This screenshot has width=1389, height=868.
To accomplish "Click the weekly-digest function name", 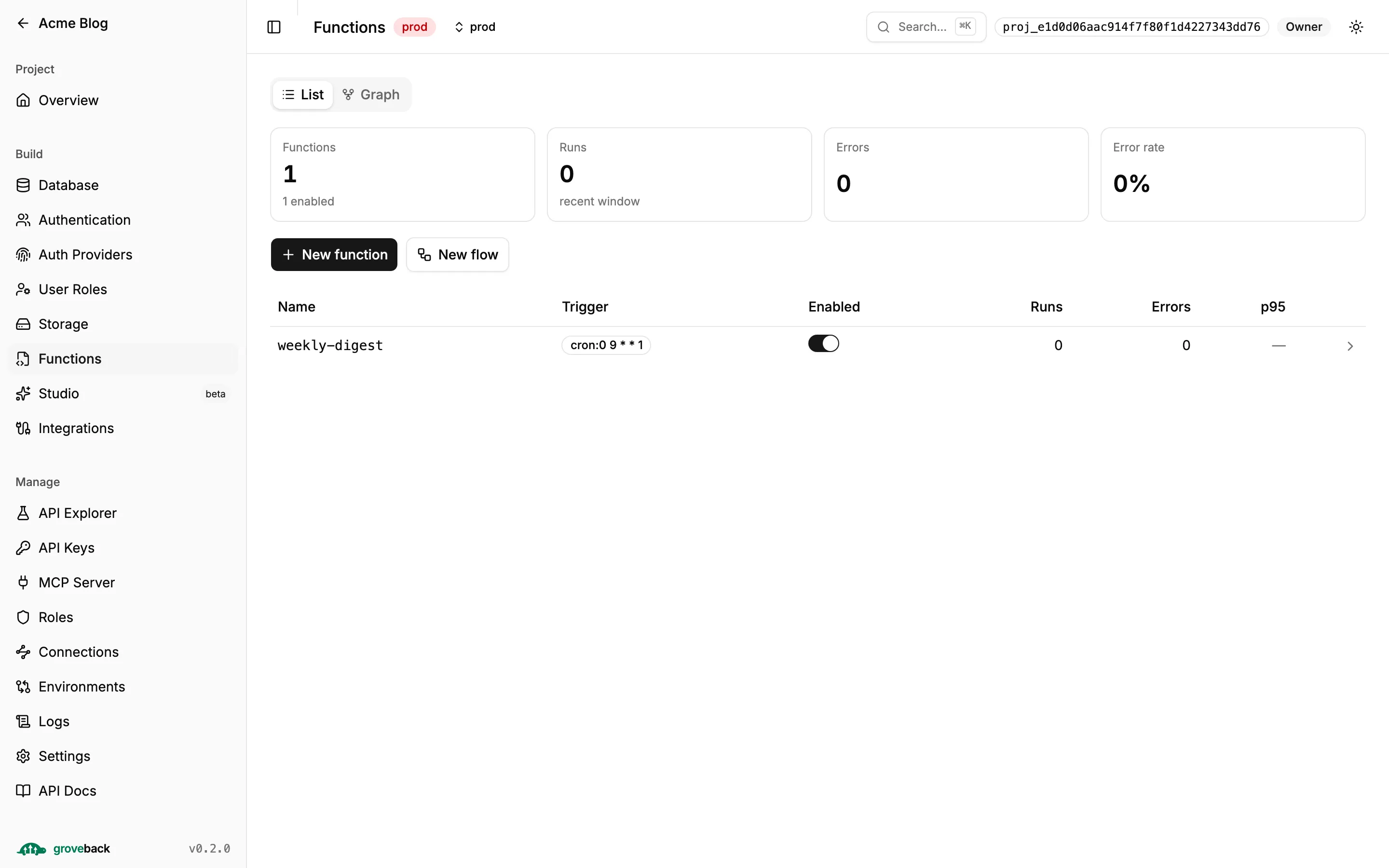I will [x=330, y=346].
